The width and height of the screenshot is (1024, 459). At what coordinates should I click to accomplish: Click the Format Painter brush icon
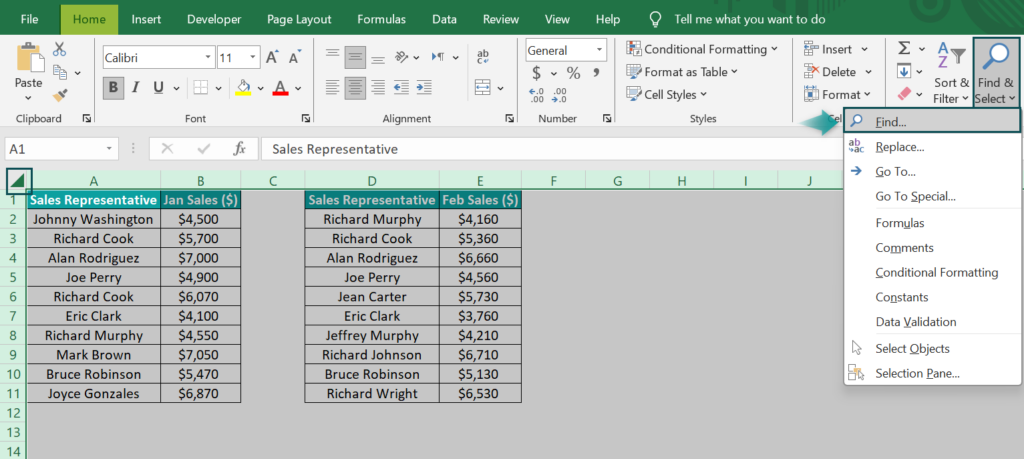tap(59, 95)
